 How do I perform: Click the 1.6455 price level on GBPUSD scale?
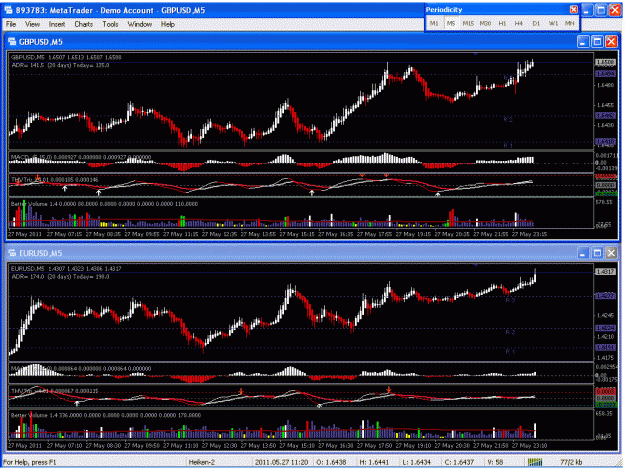click(605, 105)
